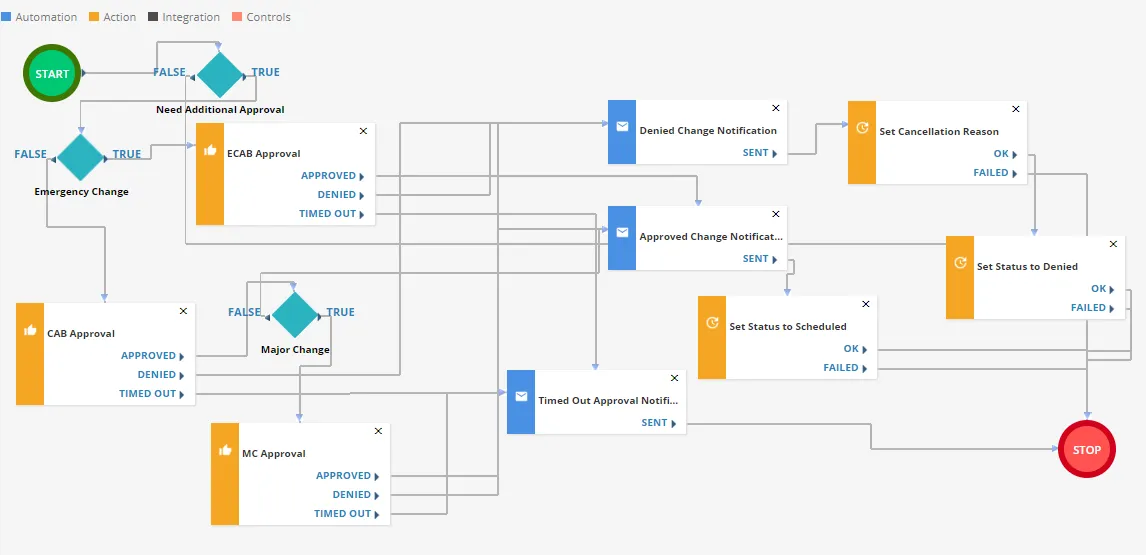Remove the CAB Approval block with X
Image resolution: width=1146 pixels, height=555 pixels.
click(183, 311)
